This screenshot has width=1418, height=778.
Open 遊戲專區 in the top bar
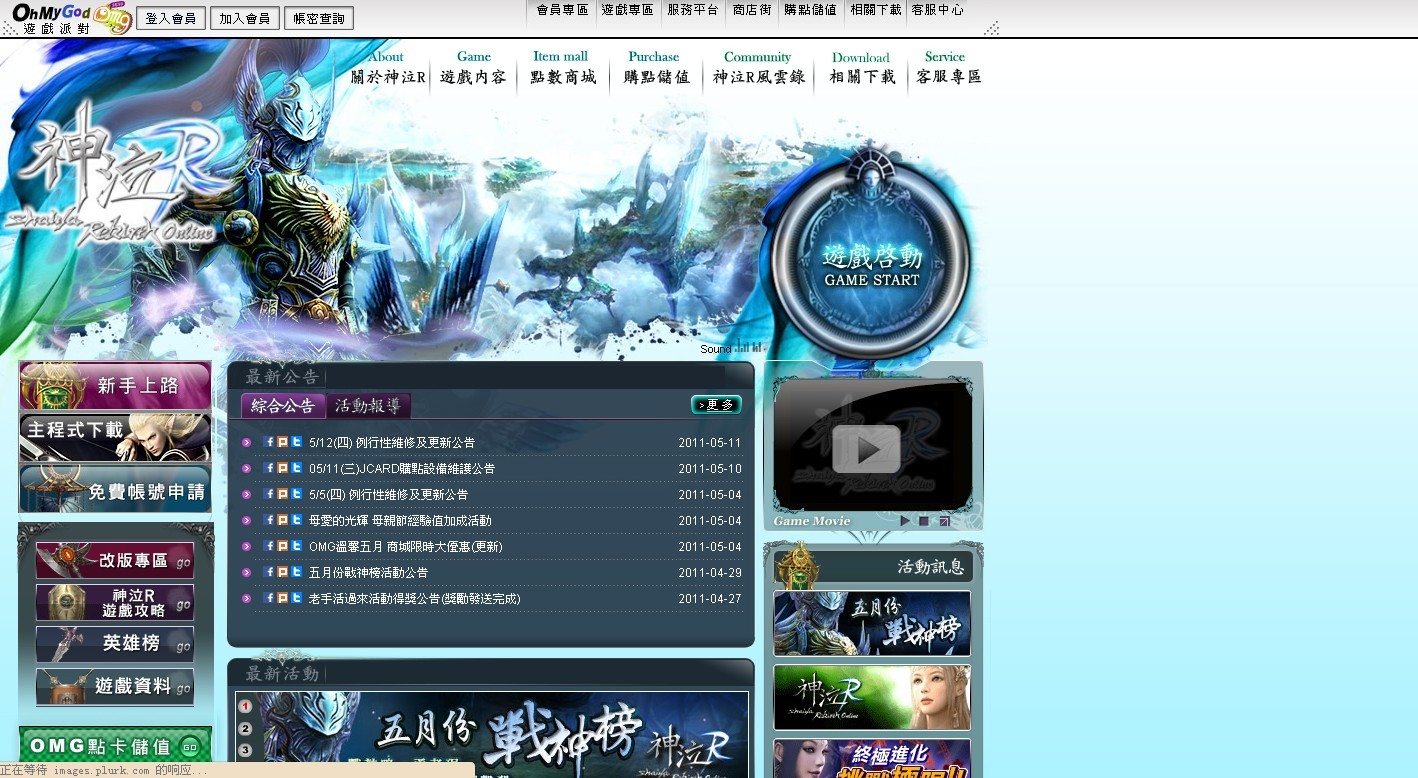628,10
